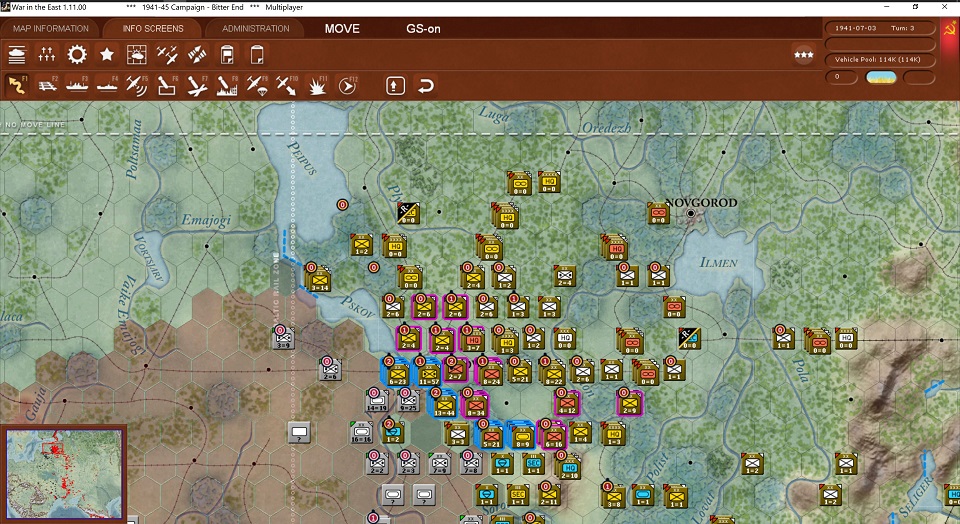Select the unit counter labeled 6=23
The image size is (960, 524).
[397, 373]
